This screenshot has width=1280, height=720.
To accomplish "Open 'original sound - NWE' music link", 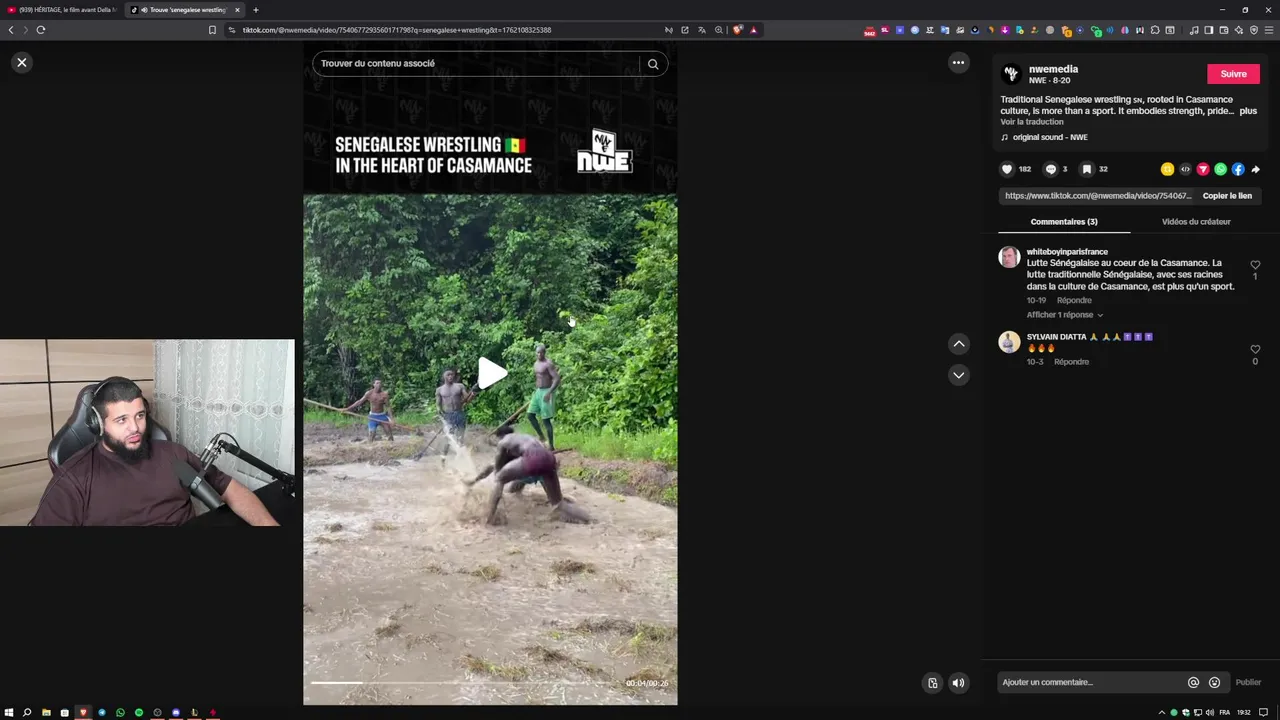I will point(1050,137).
